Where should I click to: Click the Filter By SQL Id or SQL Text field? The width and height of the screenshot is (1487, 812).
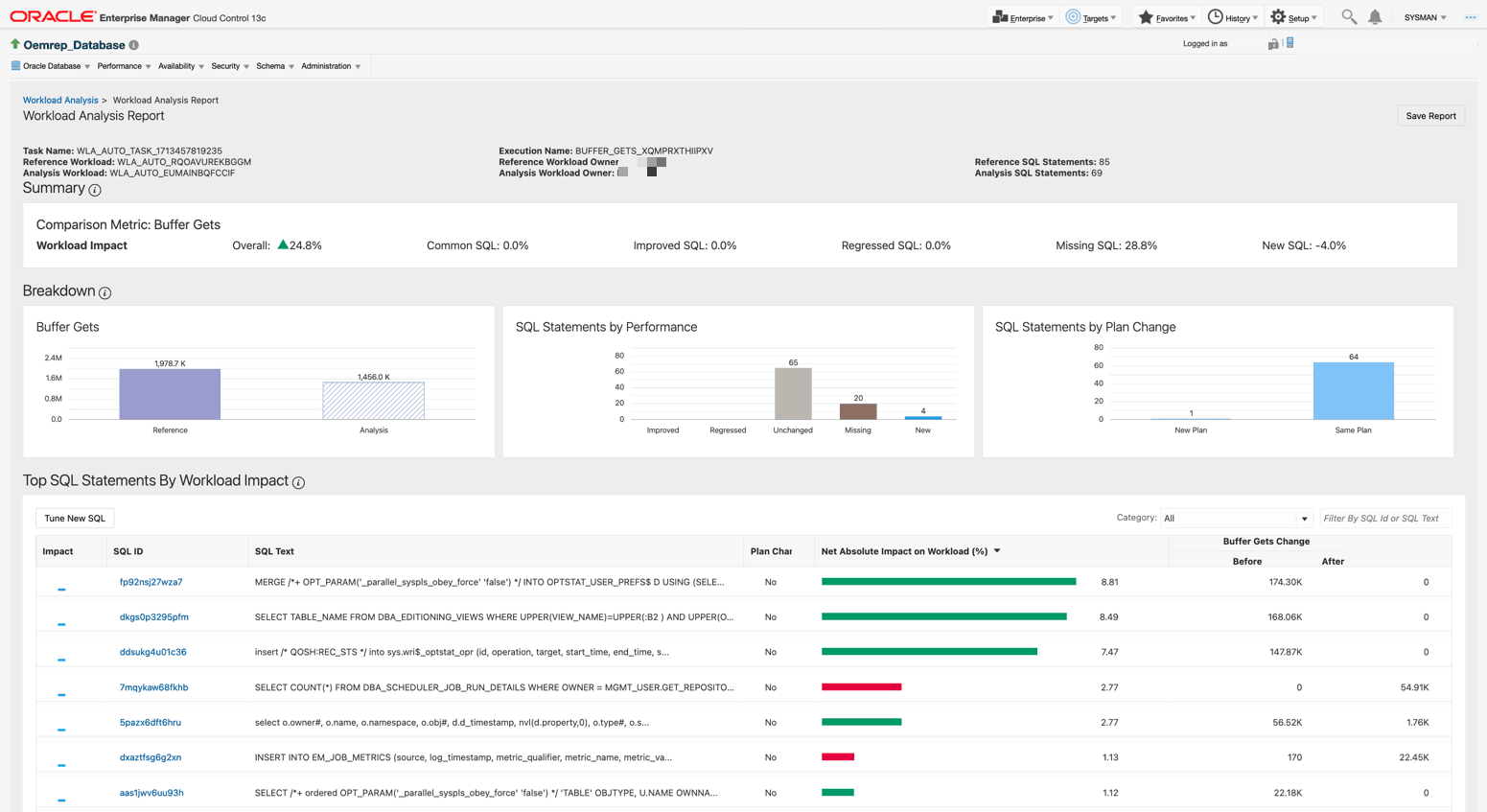[1385, 518]
